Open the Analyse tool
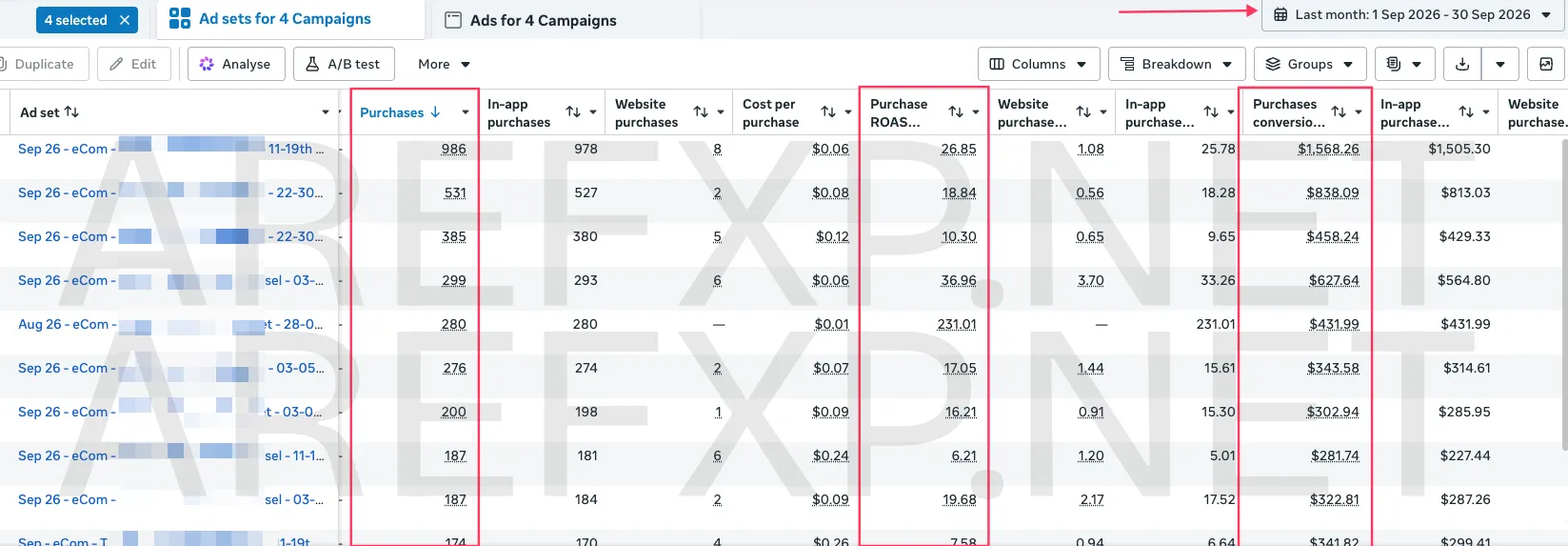The width and height of the screenshot is (1568, 546). click(x=235, y=64)
